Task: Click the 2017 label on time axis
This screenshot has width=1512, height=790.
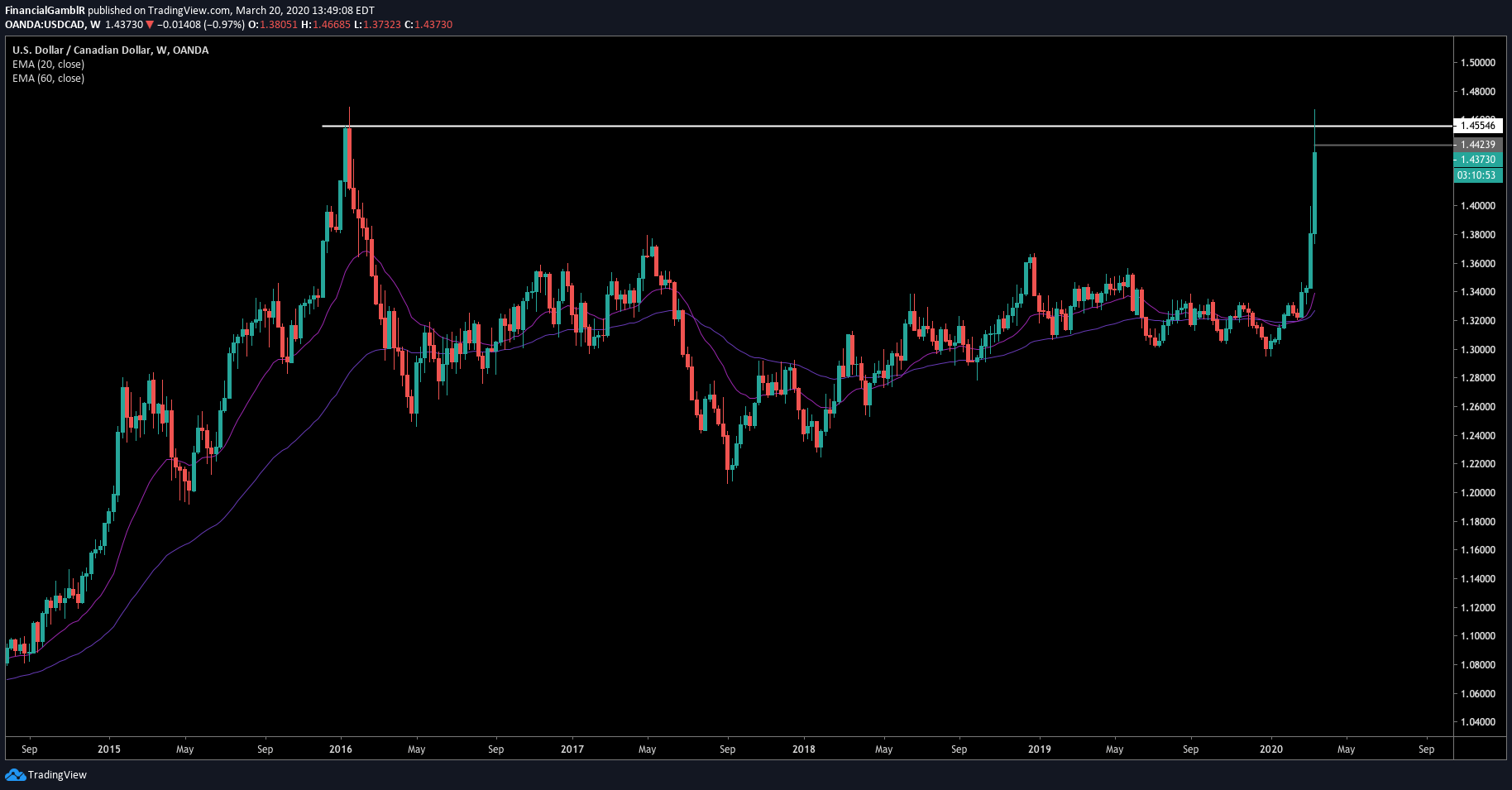Action: pos(572,749)
